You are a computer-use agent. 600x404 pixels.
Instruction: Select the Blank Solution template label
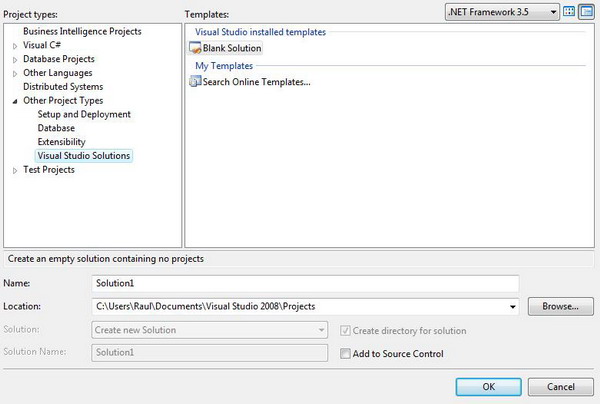232,48
